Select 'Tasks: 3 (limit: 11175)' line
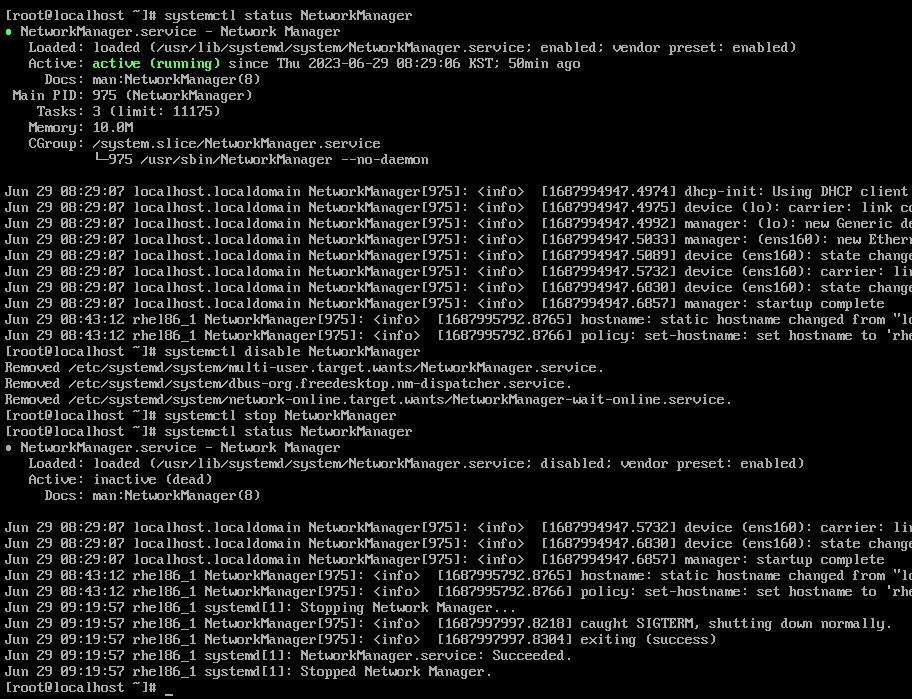The image size is (912, 699). [x=129, y=111]
